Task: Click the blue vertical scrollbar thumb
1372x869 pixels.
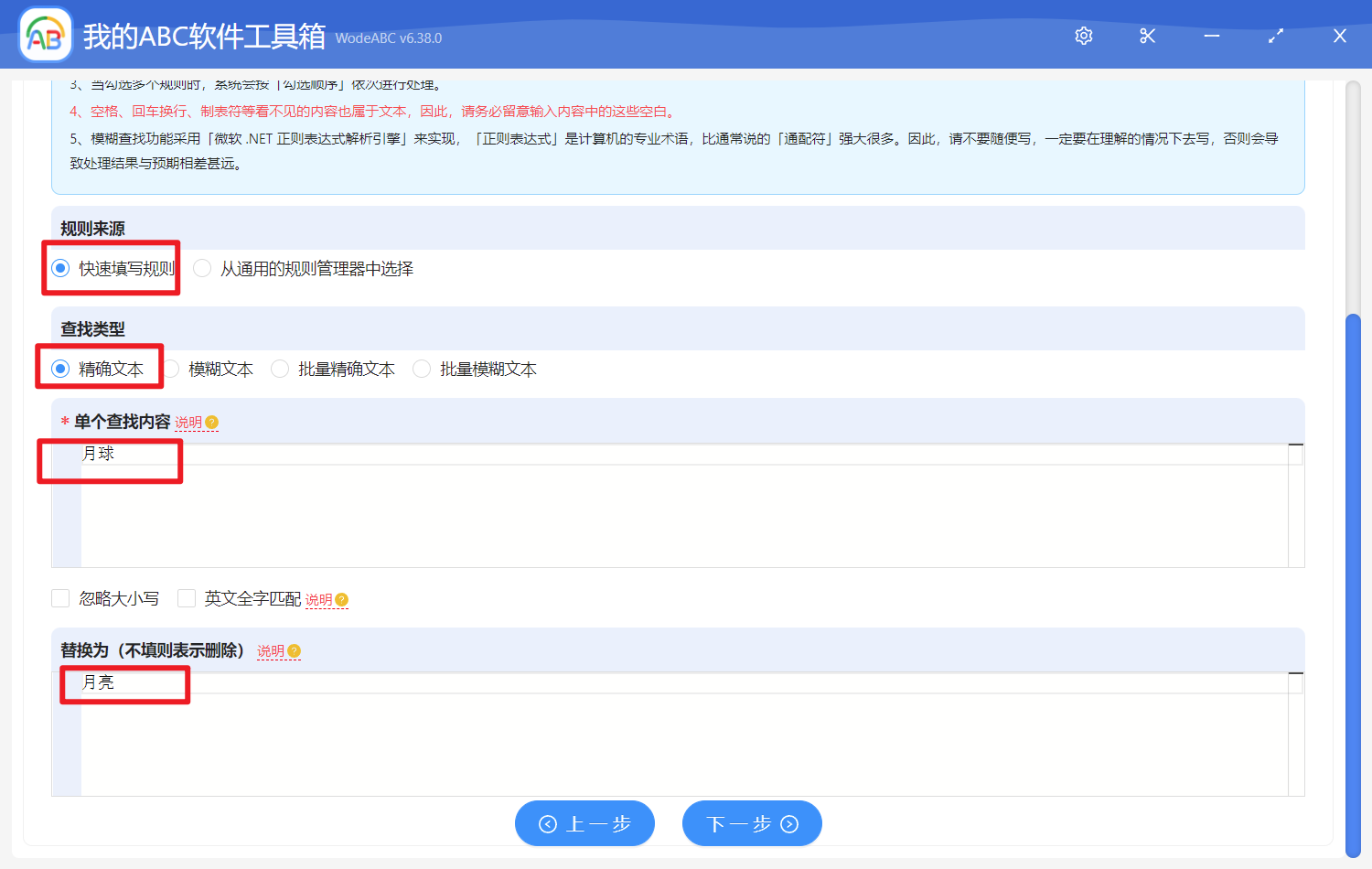Action: click(x=1354, y=585)
